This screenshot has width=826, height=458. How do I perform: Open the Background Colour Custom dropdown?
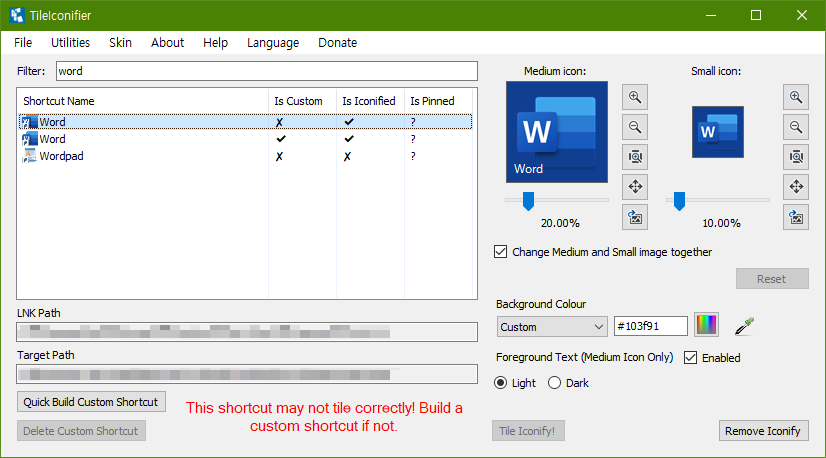pos(552,327)
